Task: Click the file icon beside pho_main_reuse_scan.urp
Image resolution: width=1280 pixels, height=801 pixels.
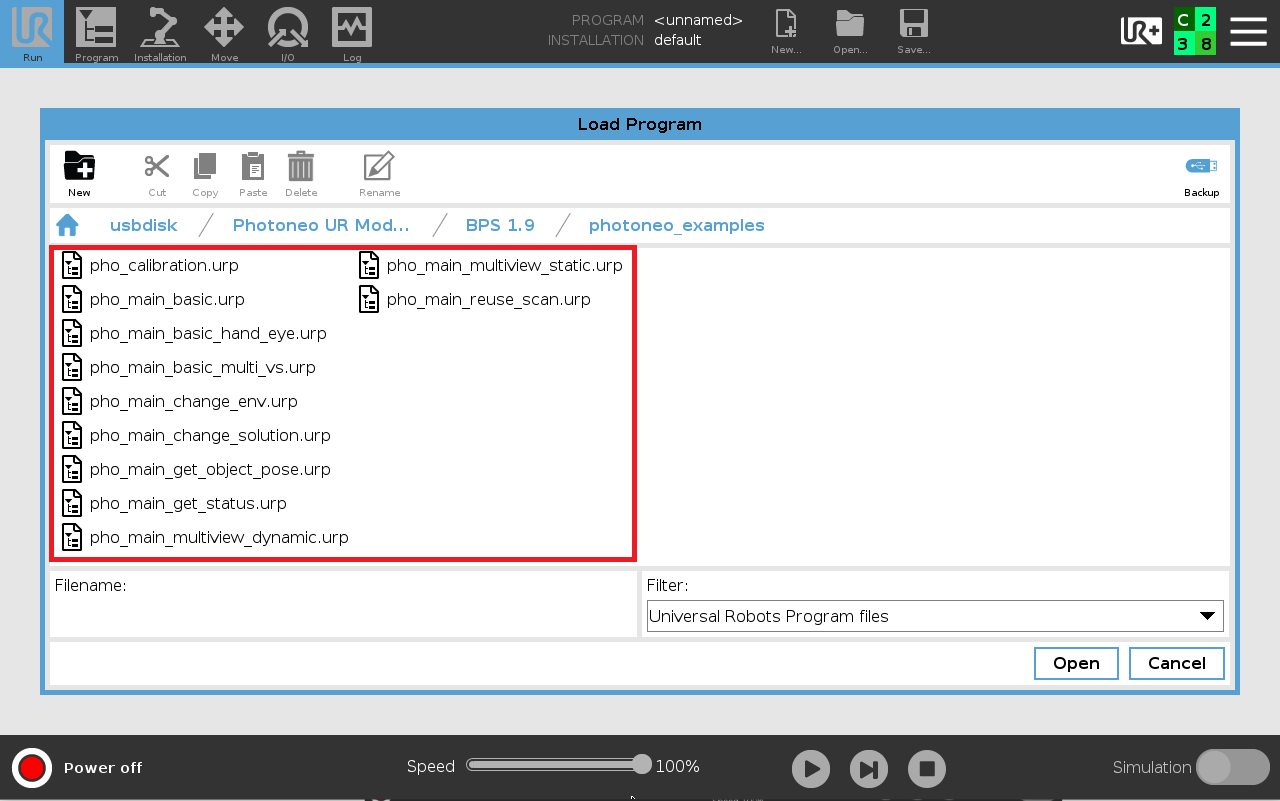Action: coord(369,299)
